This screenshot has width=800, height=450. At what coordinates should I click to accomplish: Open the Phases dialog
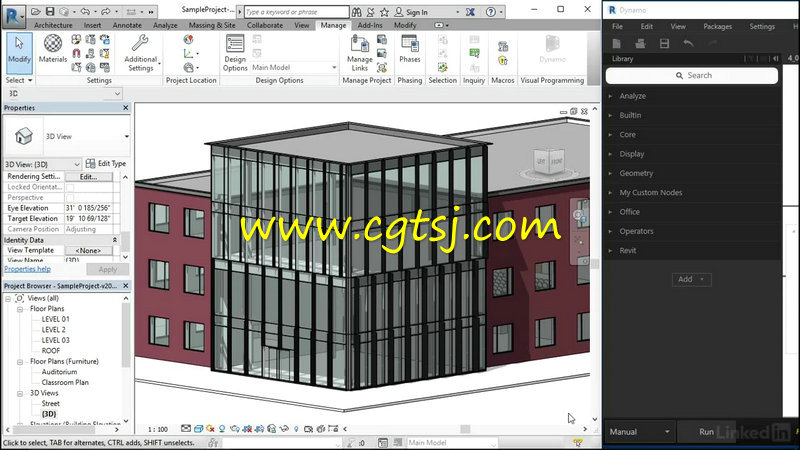(x=410, y=49)
